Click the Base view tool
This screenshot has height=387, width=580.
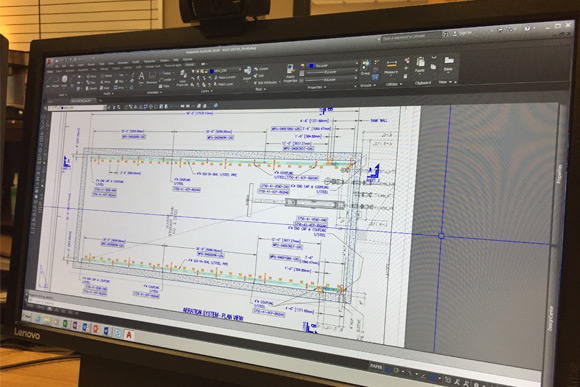448,64
